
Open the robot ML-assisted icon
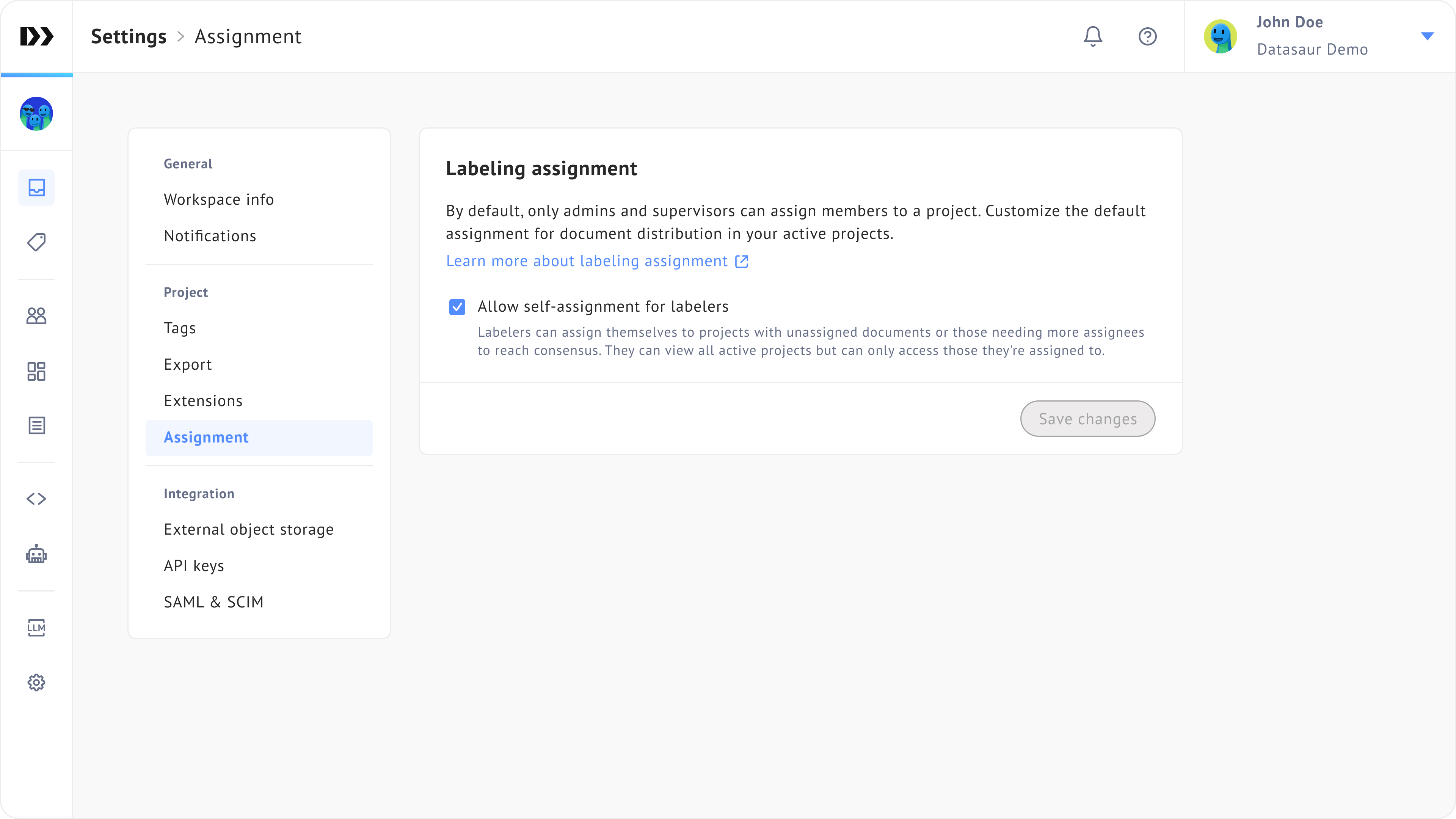[x=37, y=554]
